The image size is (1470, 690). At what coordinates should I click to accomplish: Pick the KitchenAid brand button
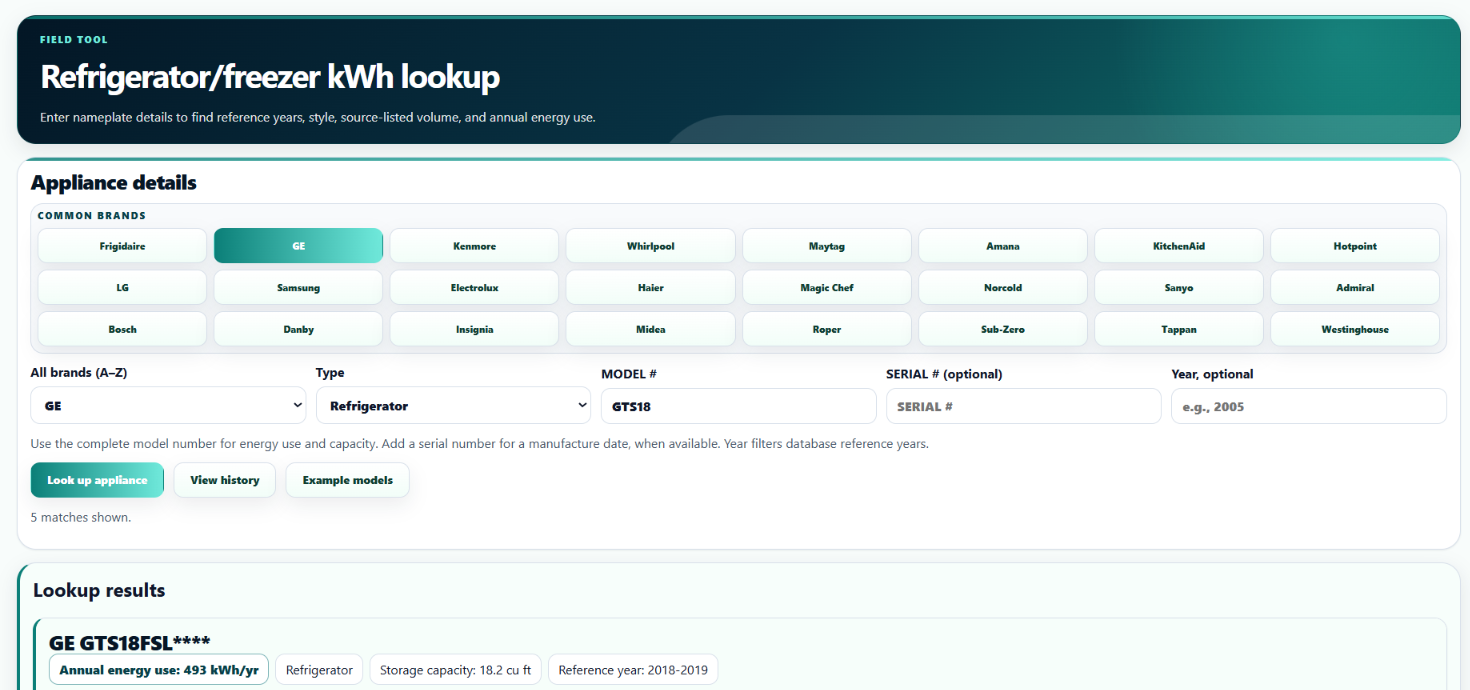click(1179, 246)
